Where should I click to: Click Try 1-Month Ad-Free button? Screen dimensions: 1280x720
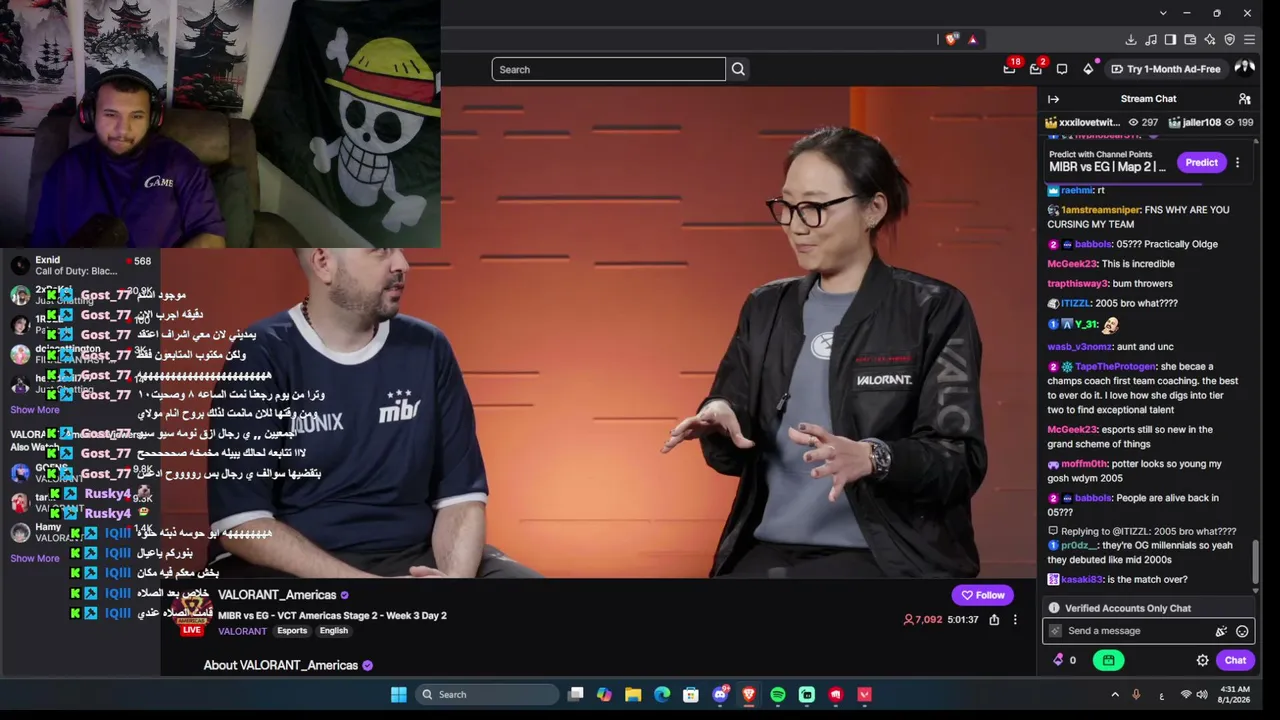[1166, 69]
